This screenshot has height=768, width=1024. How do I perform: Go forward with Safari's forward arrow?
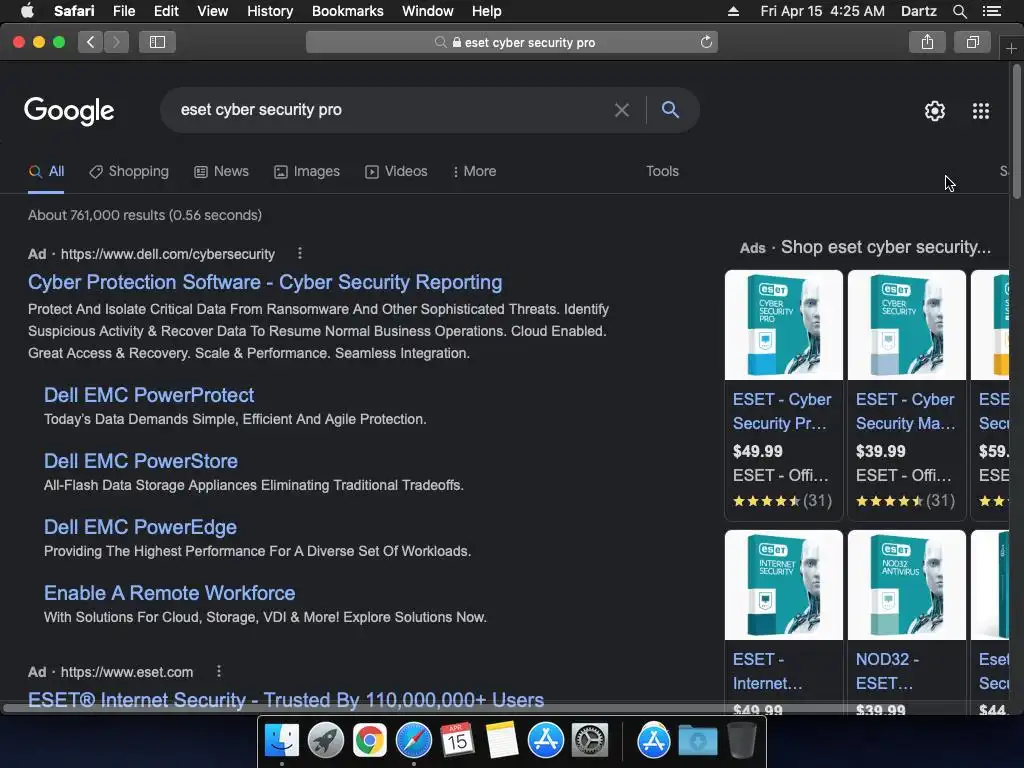(x=116, y=42)
